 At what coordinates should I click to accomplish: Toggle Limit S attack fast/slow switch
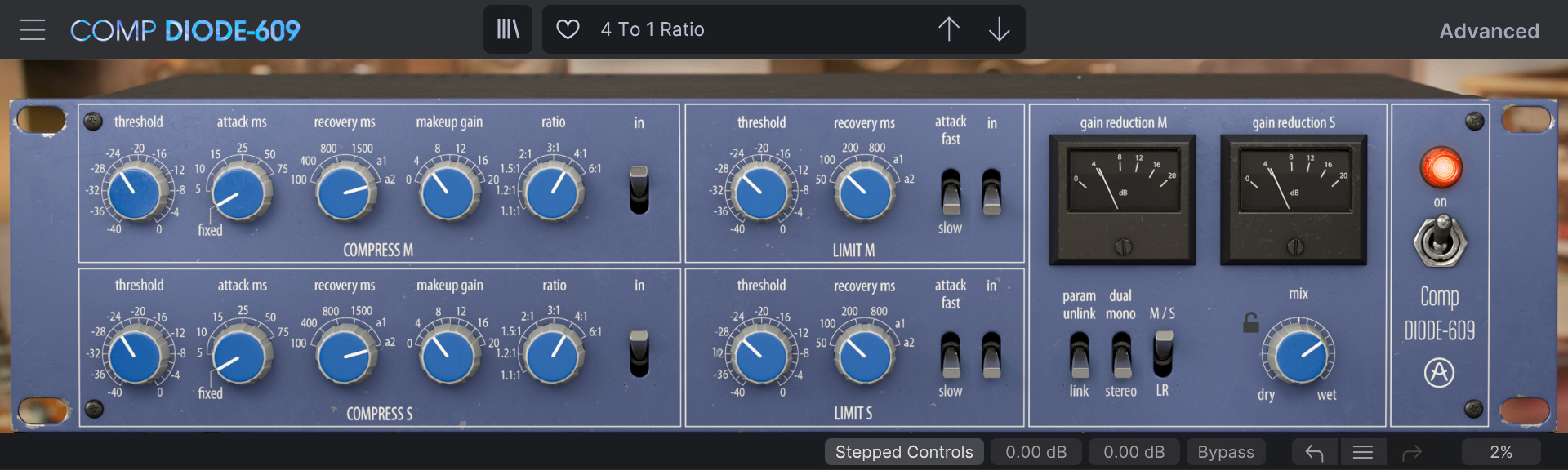tap(951, 355)
